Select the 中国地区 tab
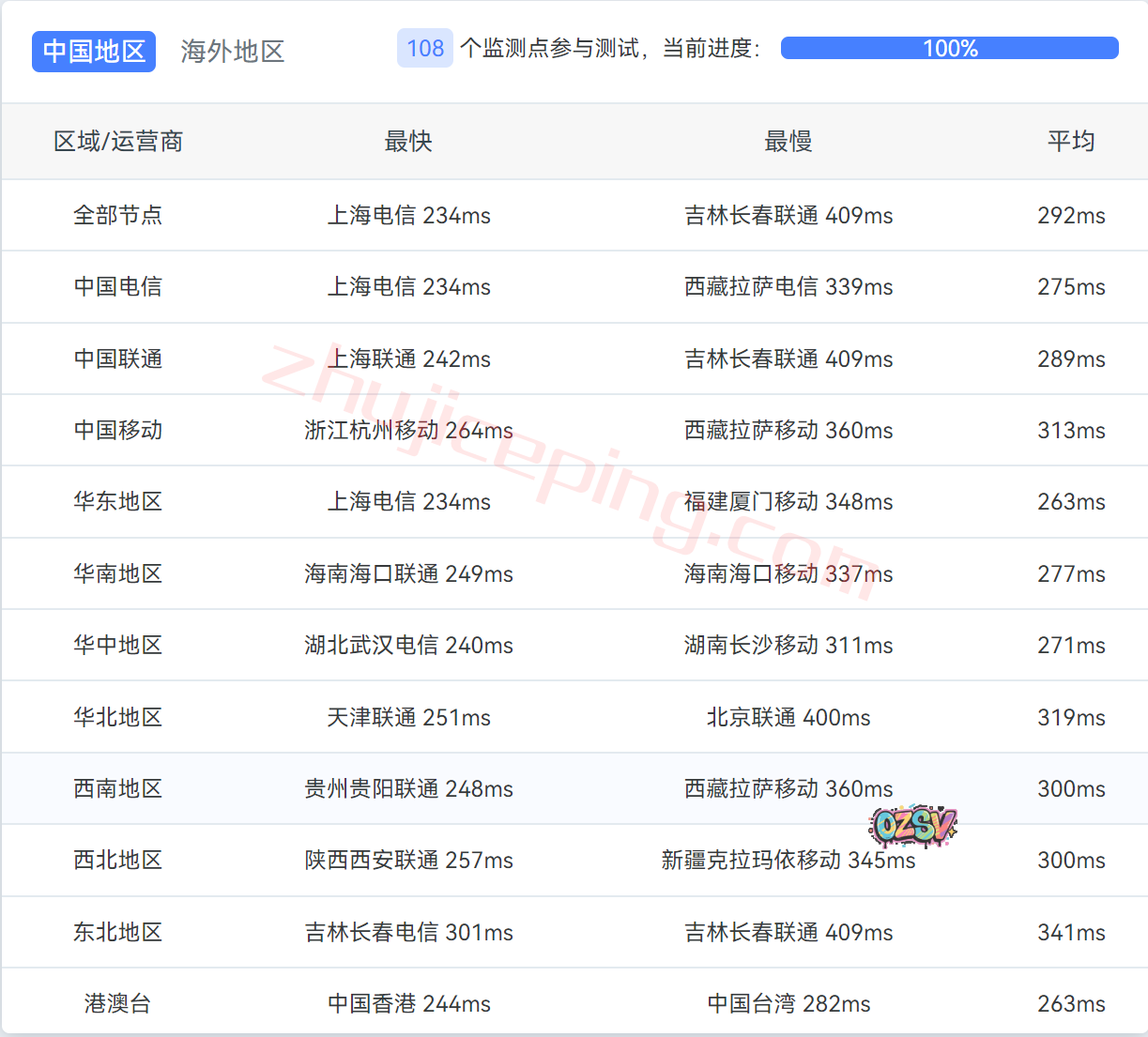Viewport: 1148px width, 1037px height. (x=94, y=52)
